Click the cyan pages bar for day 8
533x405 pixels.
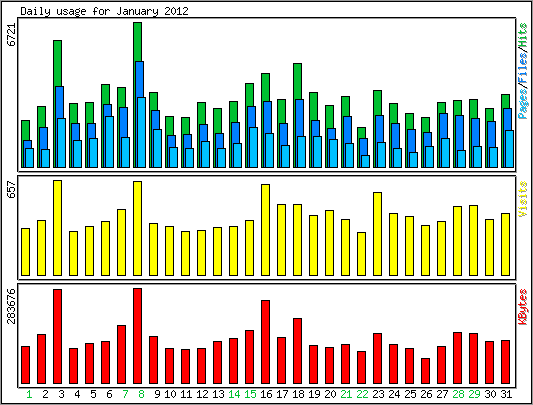141,132
